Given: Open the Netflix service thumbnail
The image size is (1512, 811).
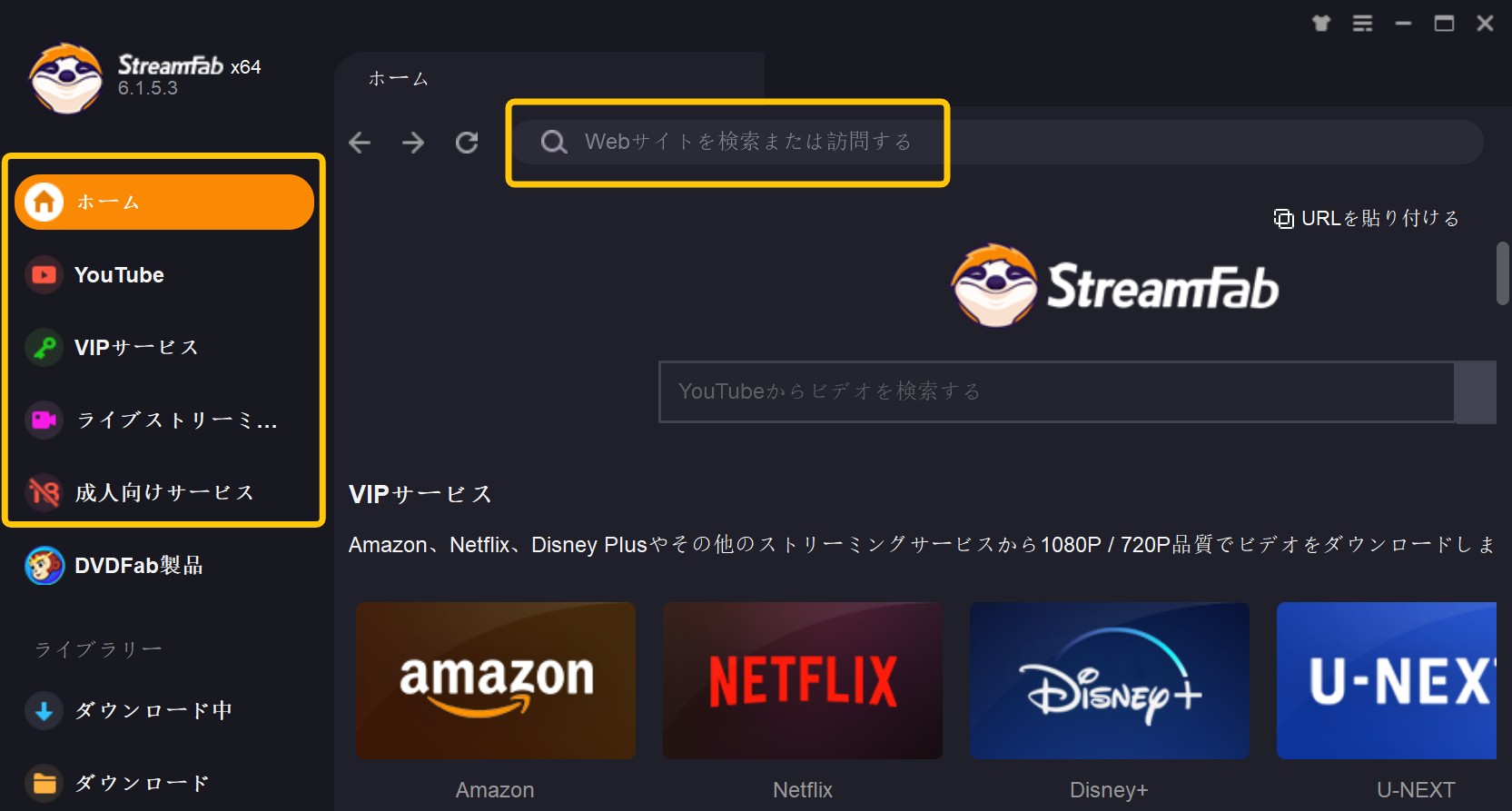Looking at the screenshot, I should click(x=803, y=680).
